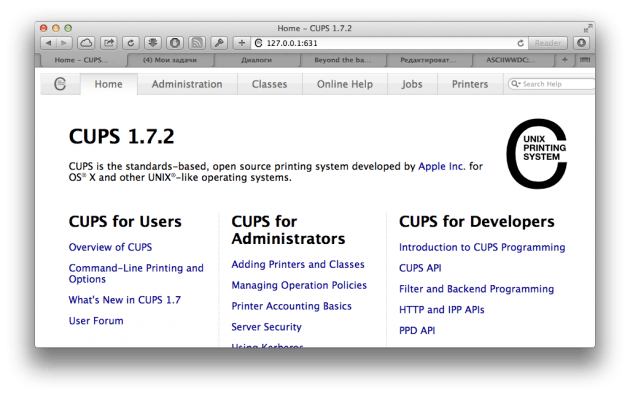Image resolution: width=630 pixels, height=396 pixels.
Task: Click the download-arrow extension icon in the toolbar
Action: coord(153,43)
